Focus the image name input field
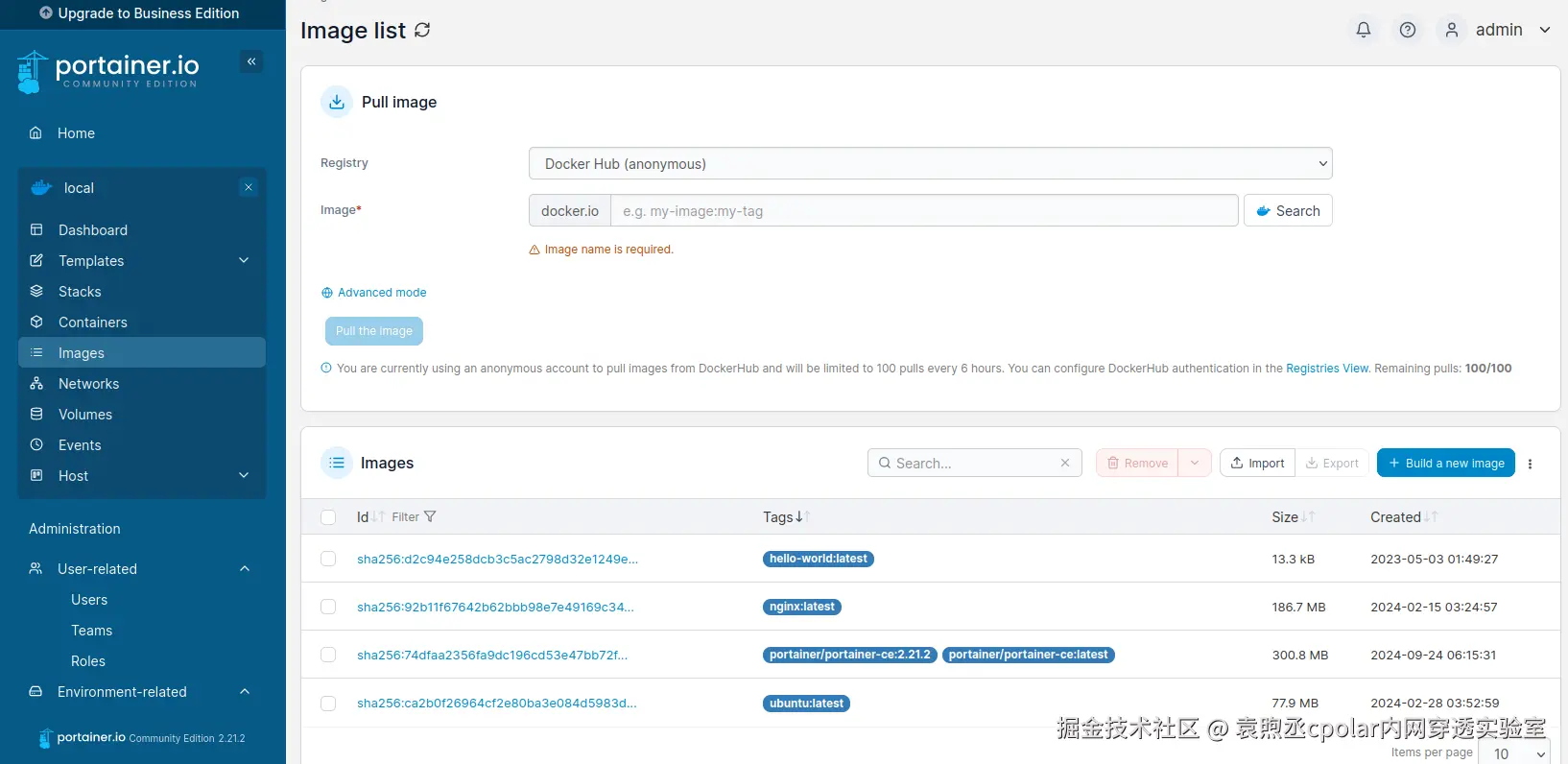The height and width of the screenshot is (764, 1568). [924, 210]
